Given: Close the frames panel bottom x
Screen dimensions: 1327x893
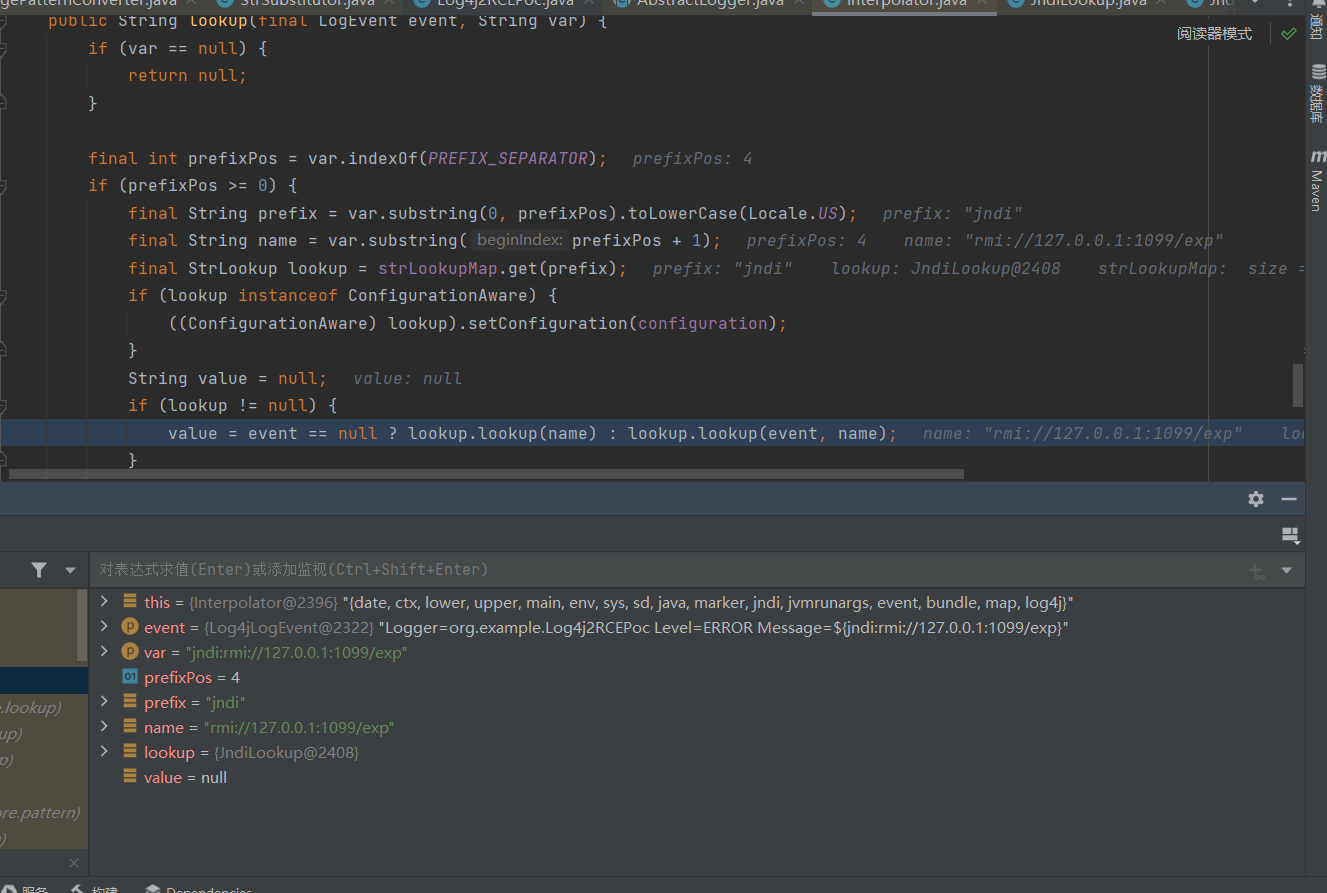Looking at the screenshot, I should [74, 862].
